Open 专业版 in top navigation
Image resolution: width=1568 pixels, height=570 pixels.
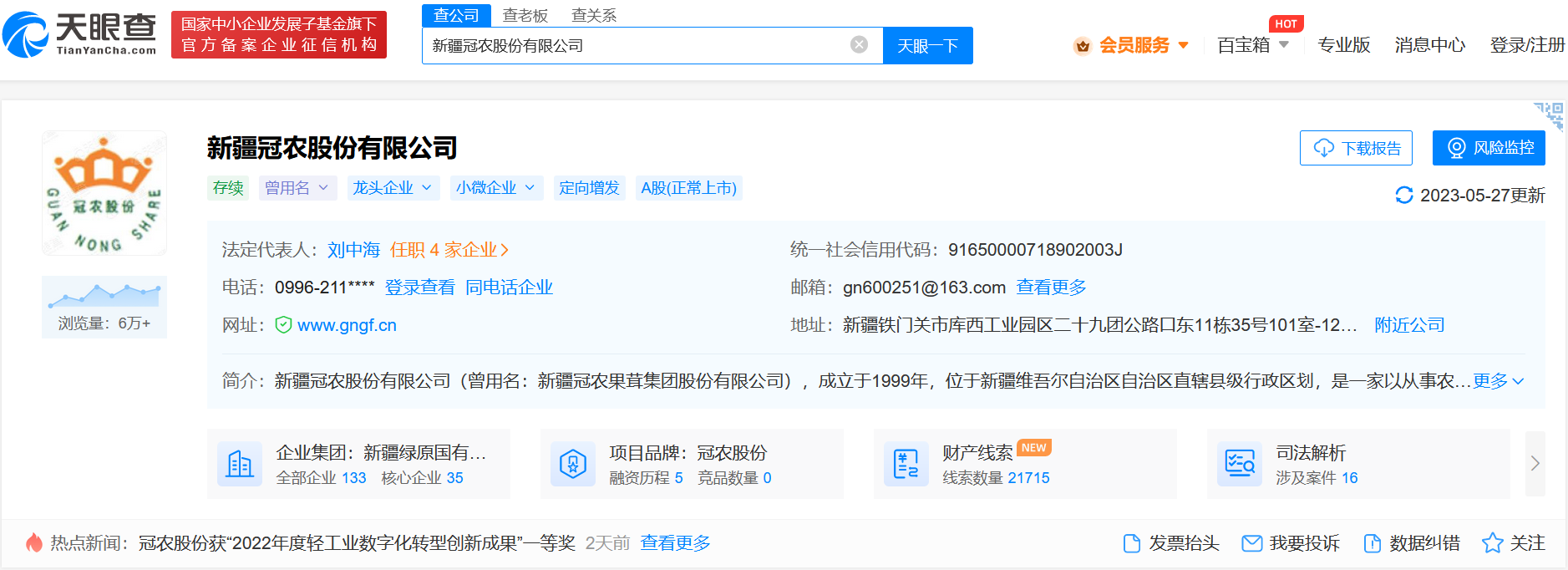point(1343,45)
